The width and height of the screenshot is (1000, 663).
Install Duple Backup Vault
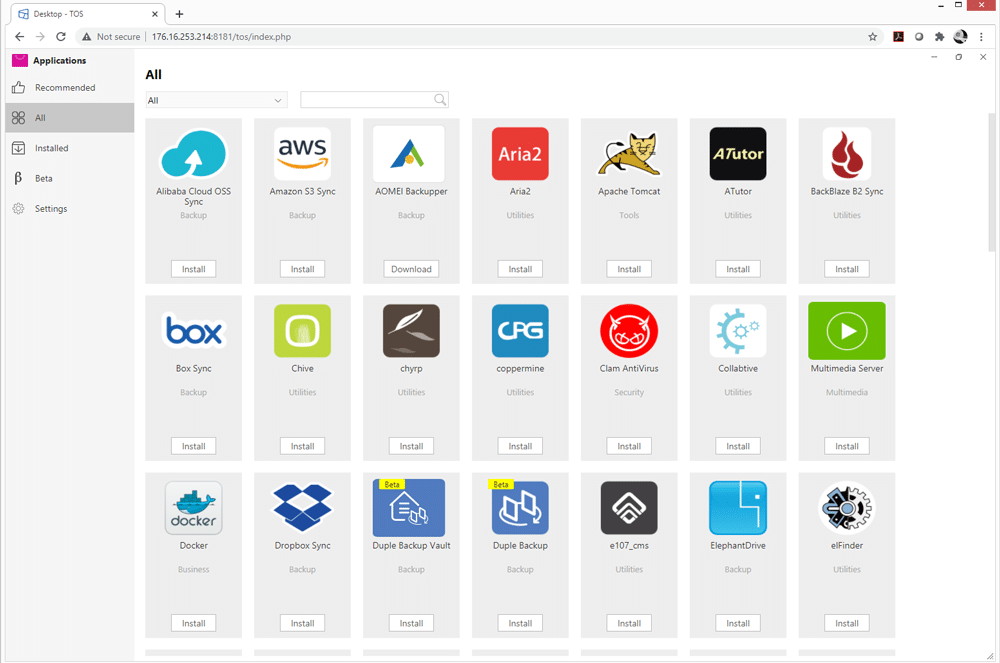[x=411, y=623]
